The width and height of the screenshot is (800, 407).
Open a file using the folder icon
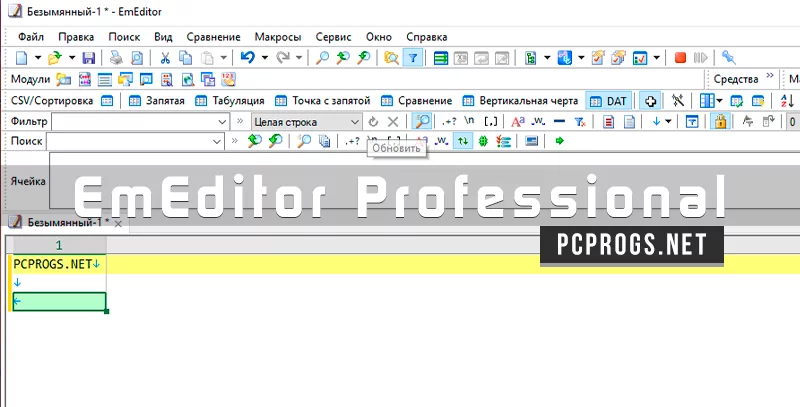55,58
